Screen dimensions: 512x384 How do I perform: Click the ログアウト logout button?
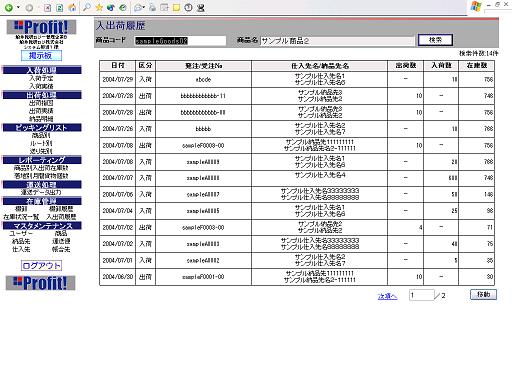41,266
